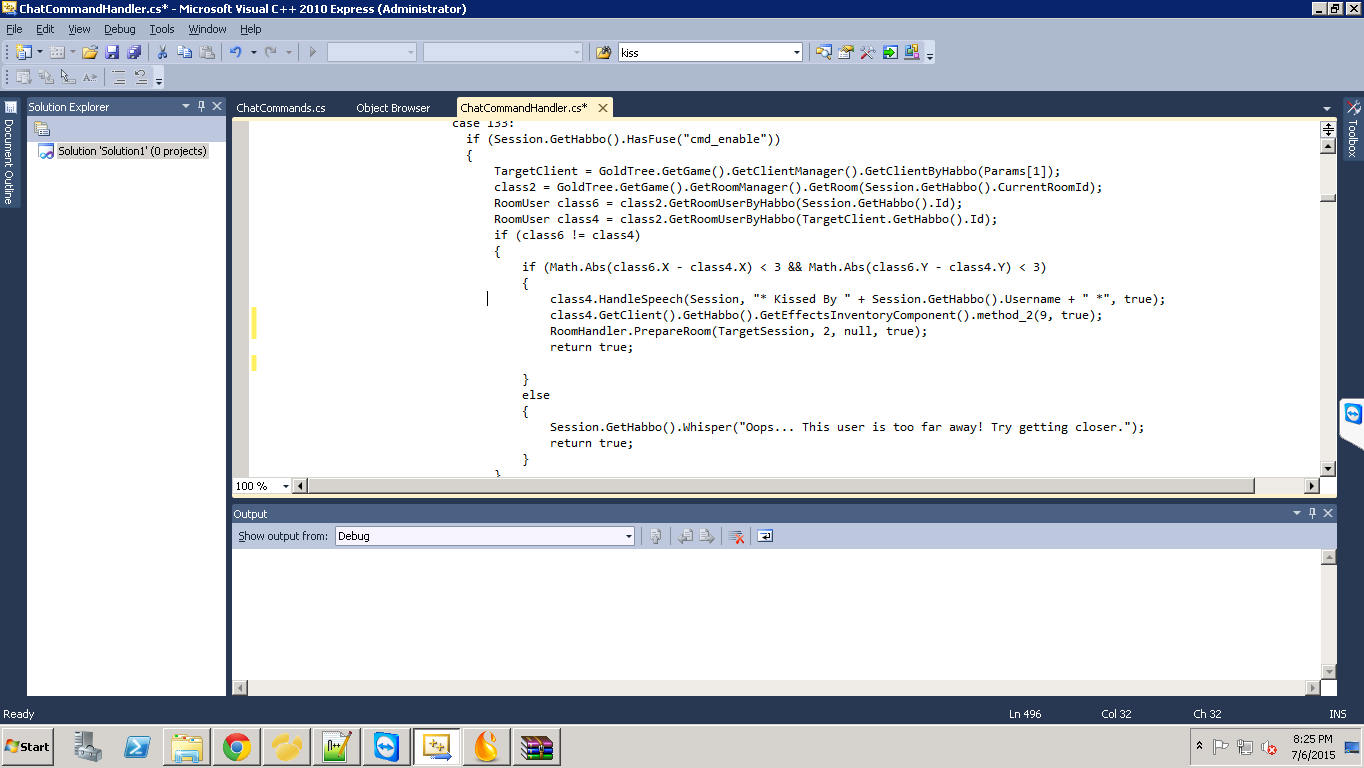
Task: Expand the 'kiss' Find combo box
Action: 796,52
